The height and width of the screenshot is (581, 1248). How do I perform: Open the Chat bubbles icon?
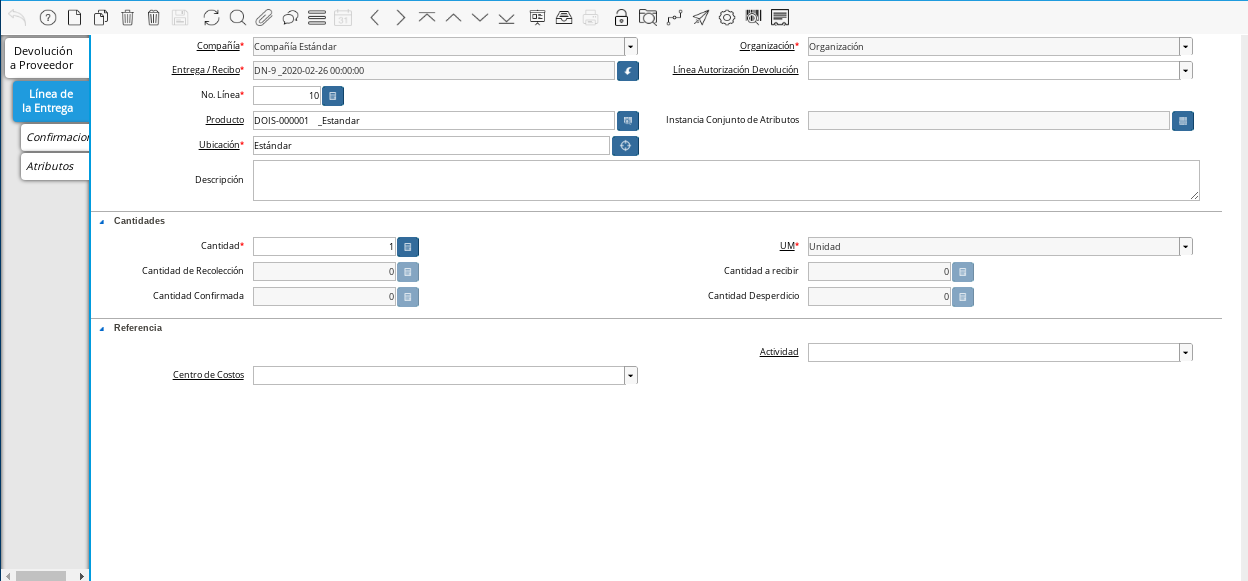pos(290,17)
